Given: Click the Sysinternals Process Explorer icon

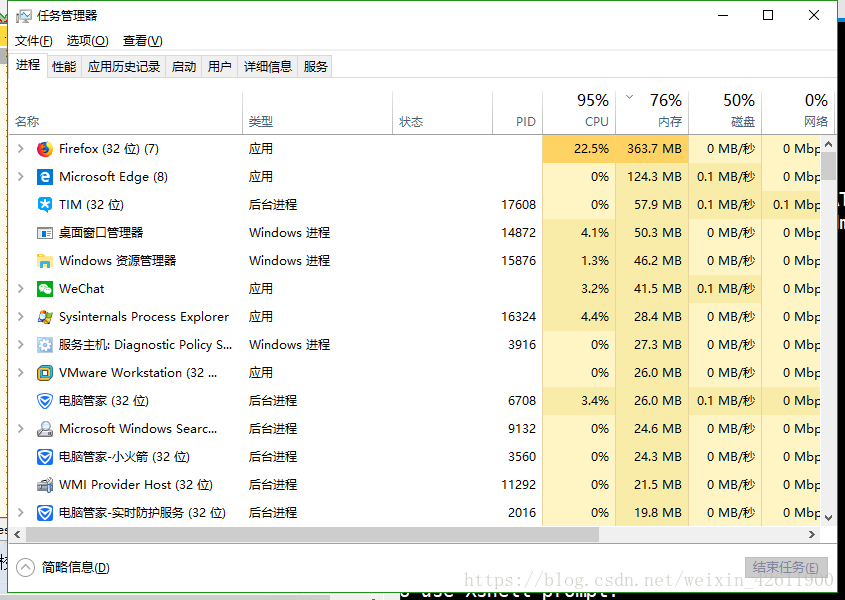Looking at the screenshot, I should (x=45, y=317).
